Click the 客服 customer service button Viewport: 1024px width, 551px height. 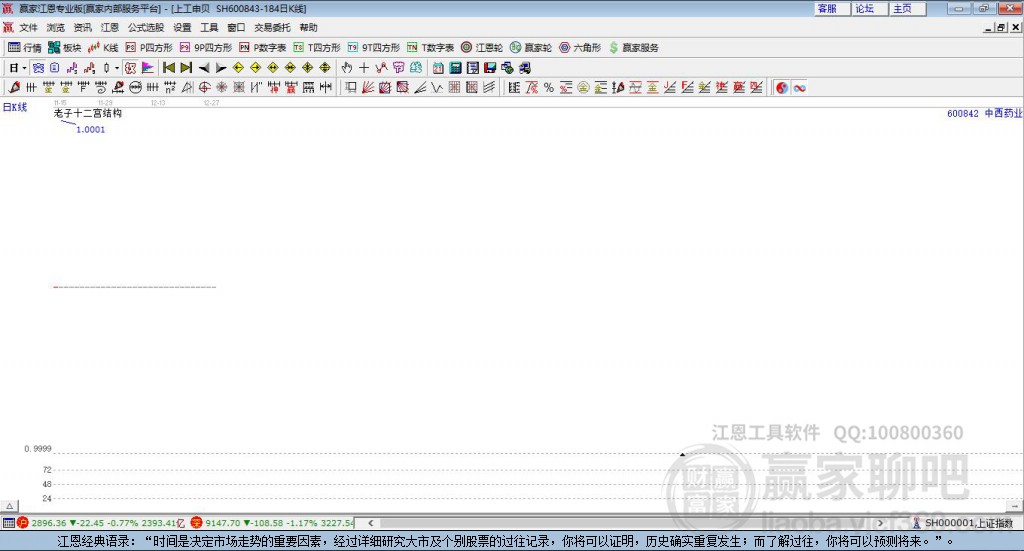pos(832,8)
